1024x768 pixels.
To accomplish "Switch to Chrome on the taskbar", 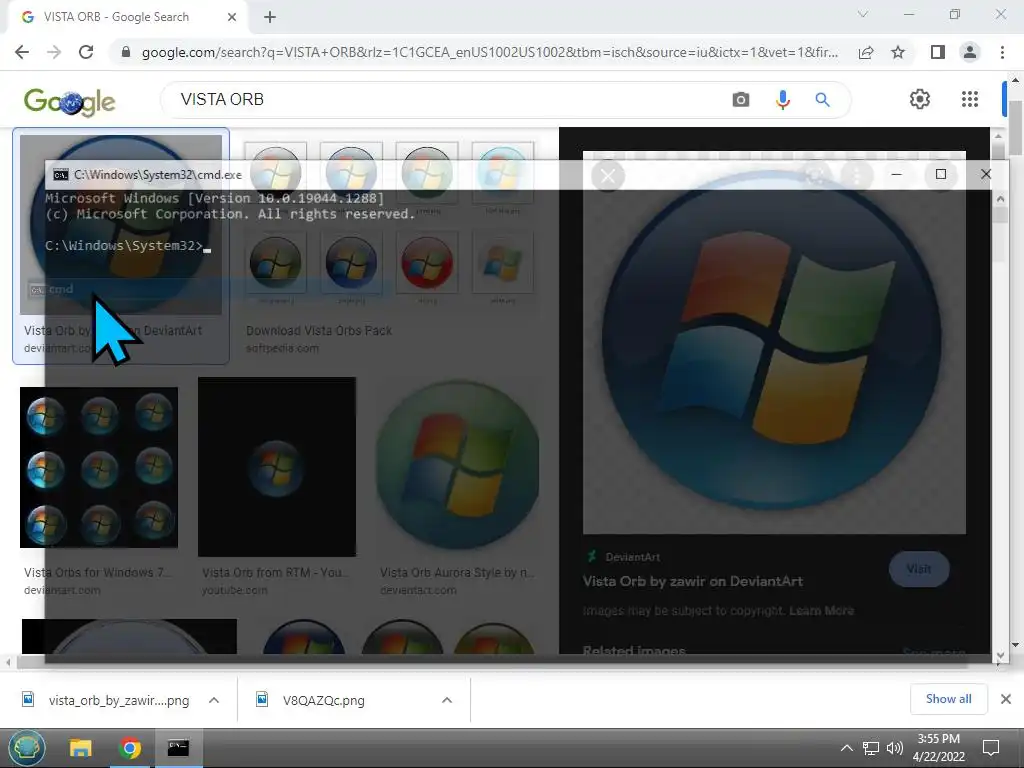I will [129, 748].
